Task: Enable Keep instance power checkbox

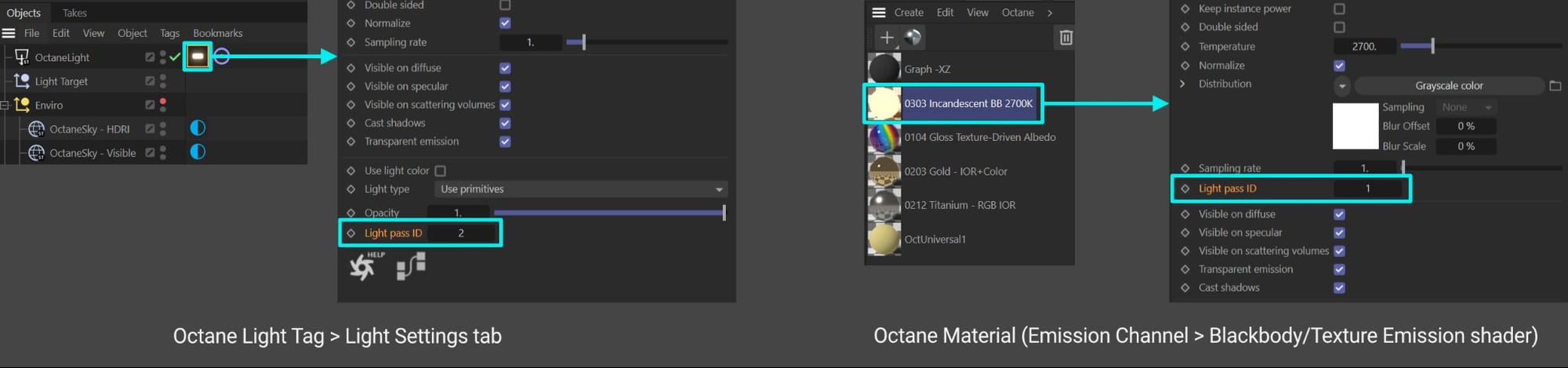Action: [x=1339, y=9]
